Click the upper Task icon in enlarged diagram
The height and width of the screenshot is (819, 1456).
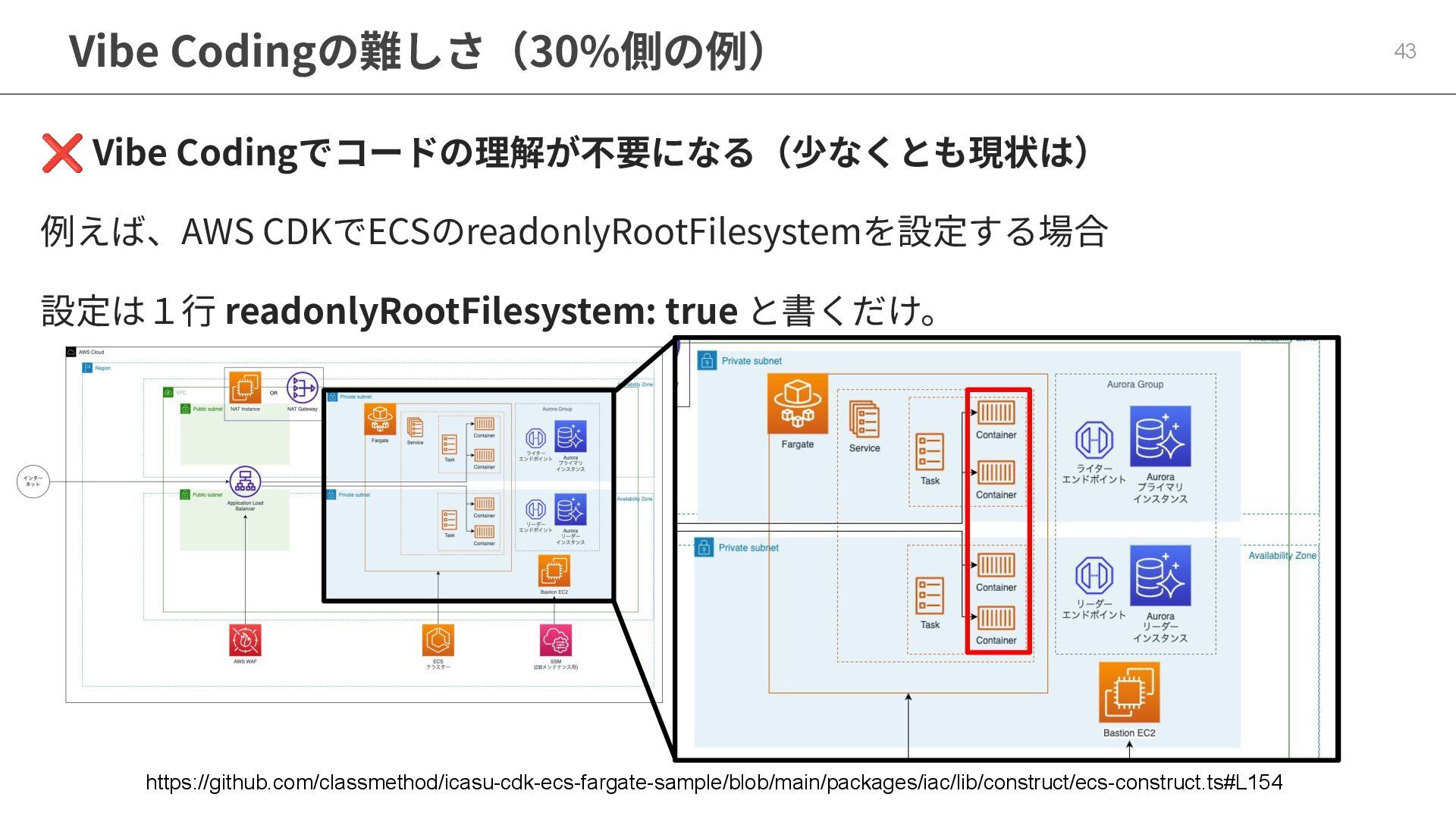[x=930, y=452]
